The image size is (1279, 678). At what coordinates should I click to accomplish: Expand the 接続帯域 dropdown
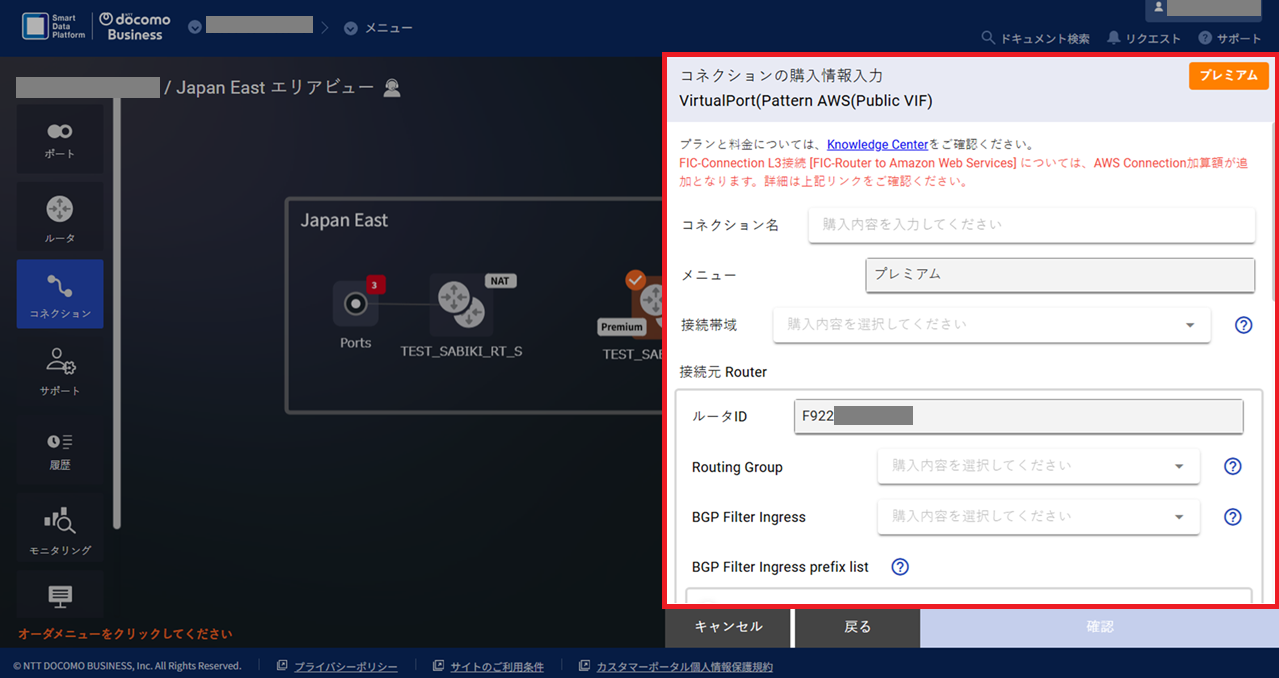click(x=990, y=325)
